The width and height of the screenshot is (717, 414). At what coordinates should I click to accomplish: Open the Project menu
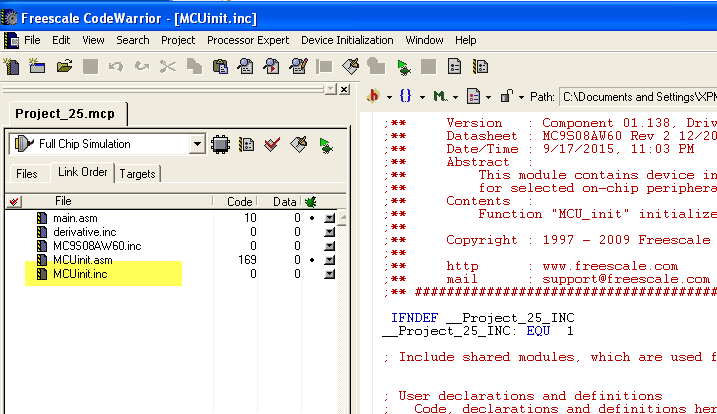click(178, 40)
